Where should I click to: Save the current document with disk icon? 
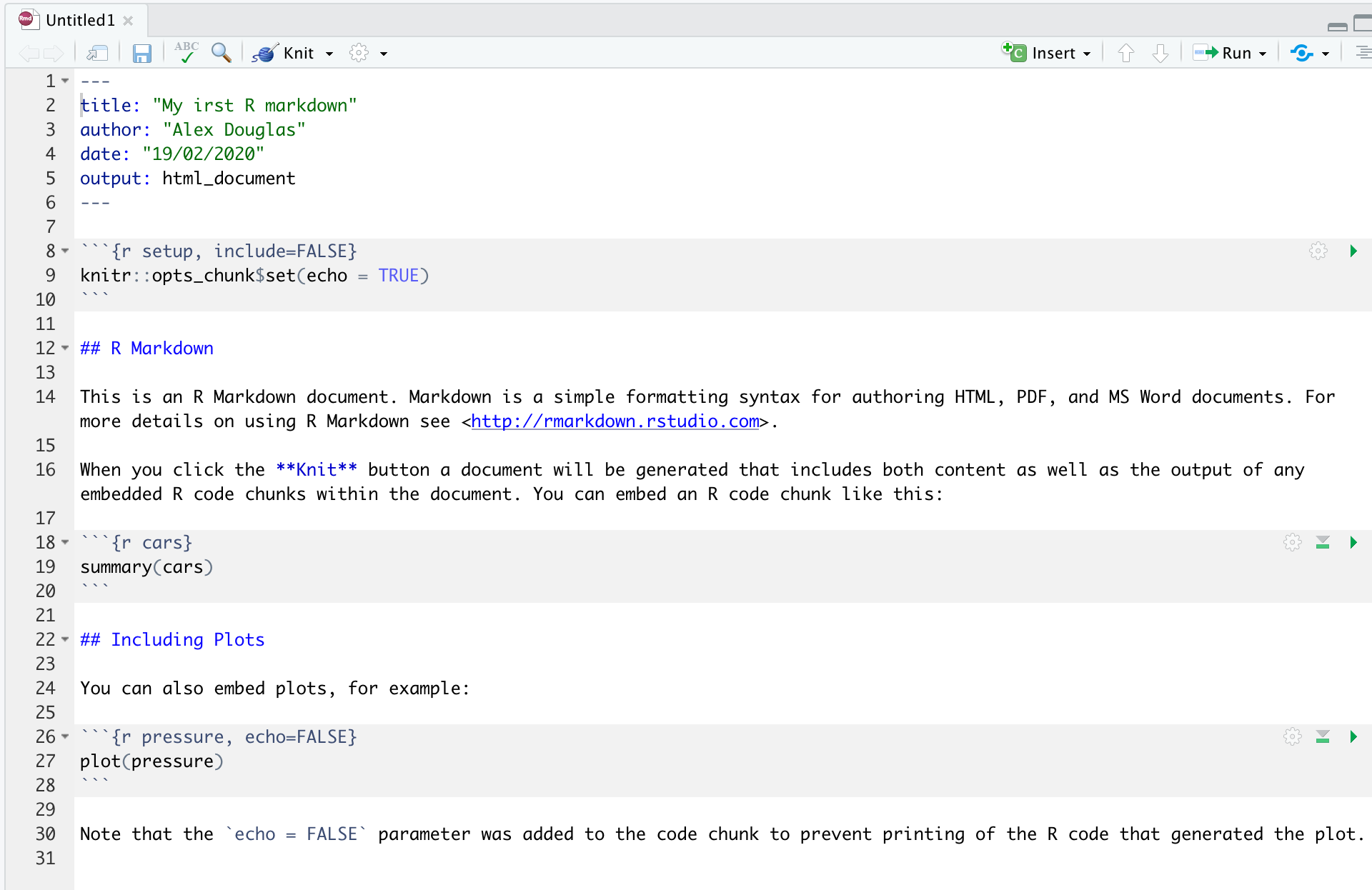pyautogui.click(x=142, y=53)
